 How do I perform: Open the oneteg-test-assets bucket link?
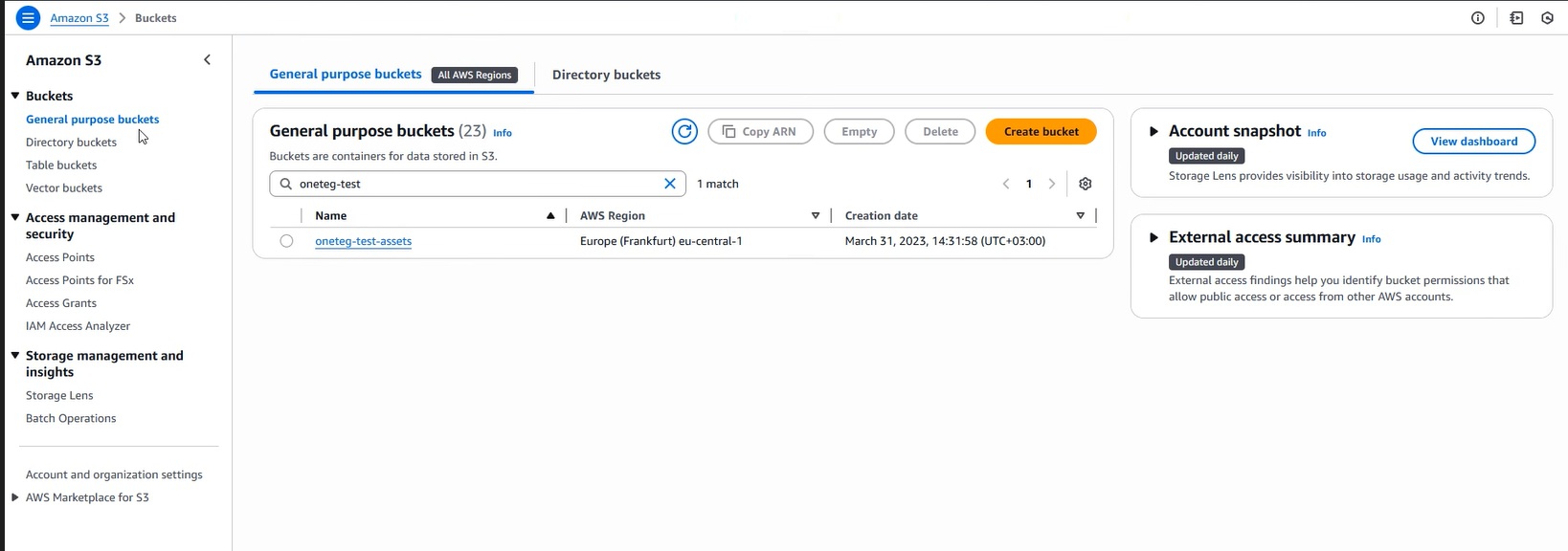point(363,241)
